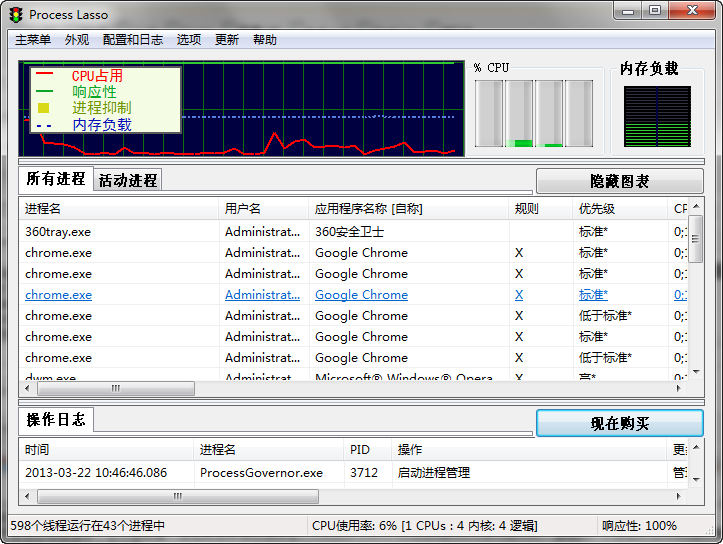This screenshot has height=544, width=723.
Task: Sort by 应用程序名称 [自称] column header
Action: (x=409, y=209)
